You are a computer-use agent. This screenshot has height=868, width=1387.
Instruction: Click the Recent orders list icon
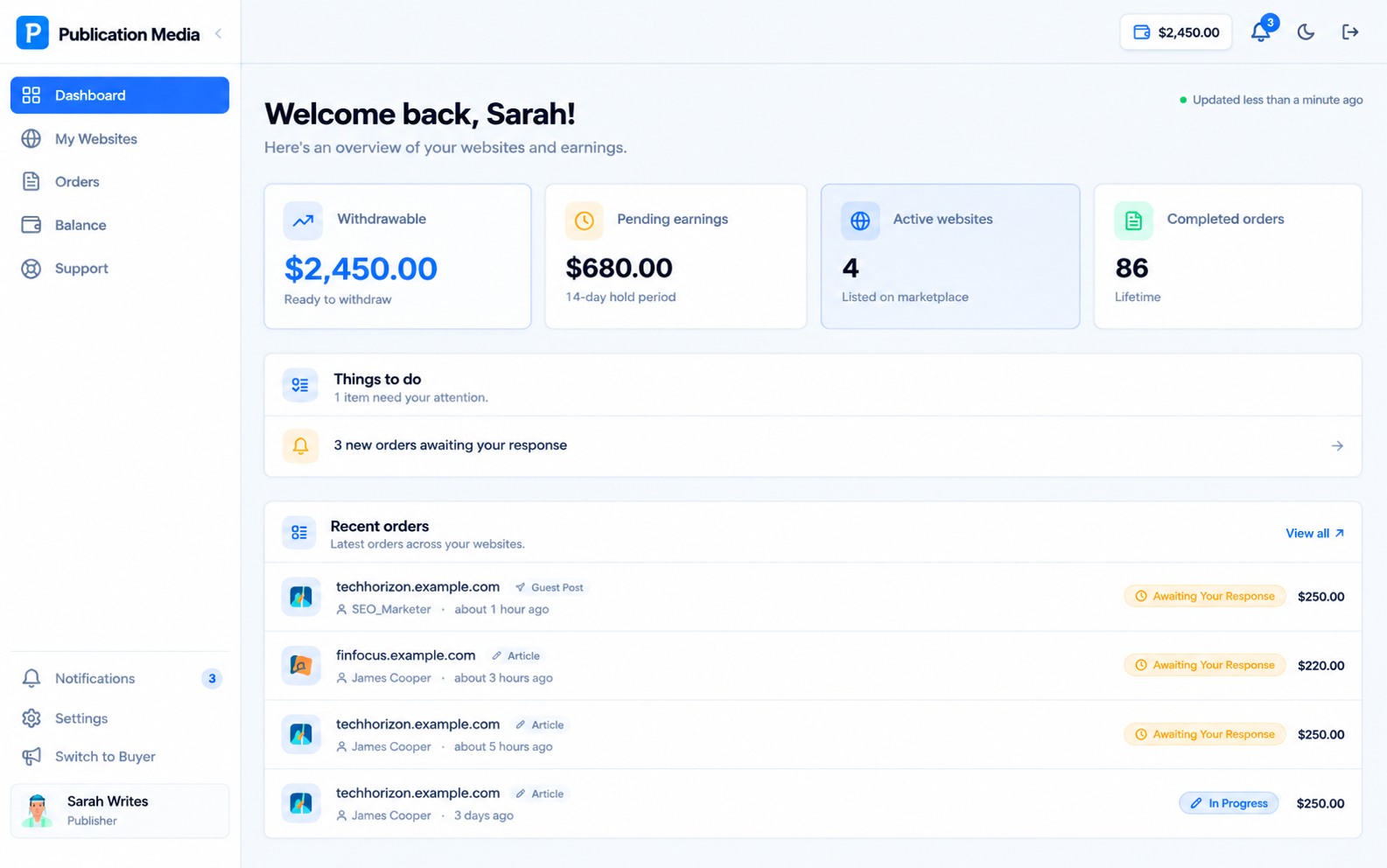(x=299, y=532)
